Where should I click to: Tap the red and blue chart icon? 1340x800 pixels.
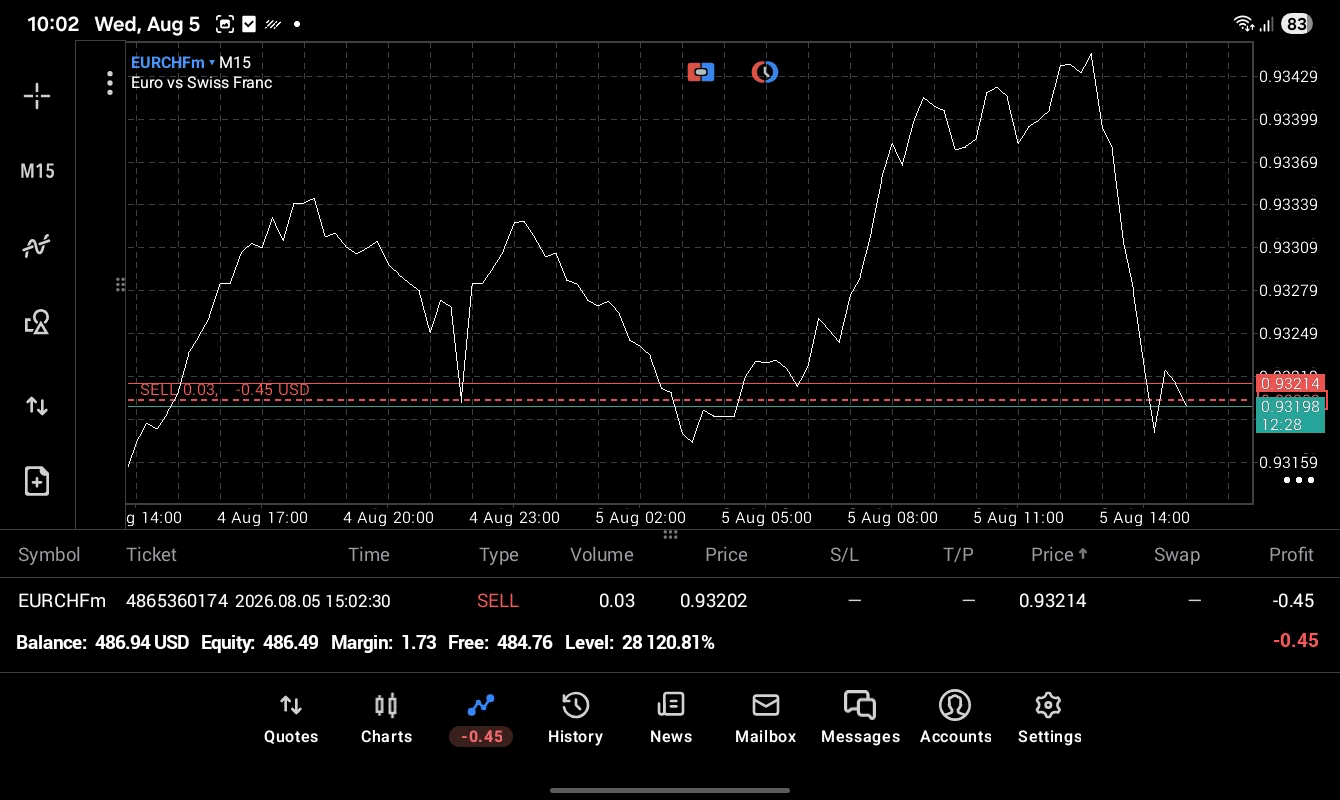(x=701, y=72)
